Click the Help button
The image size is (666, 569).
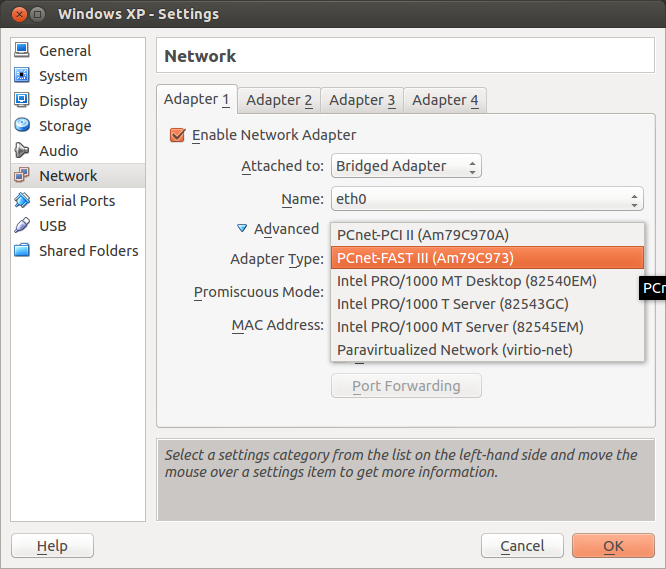(52, 546)
